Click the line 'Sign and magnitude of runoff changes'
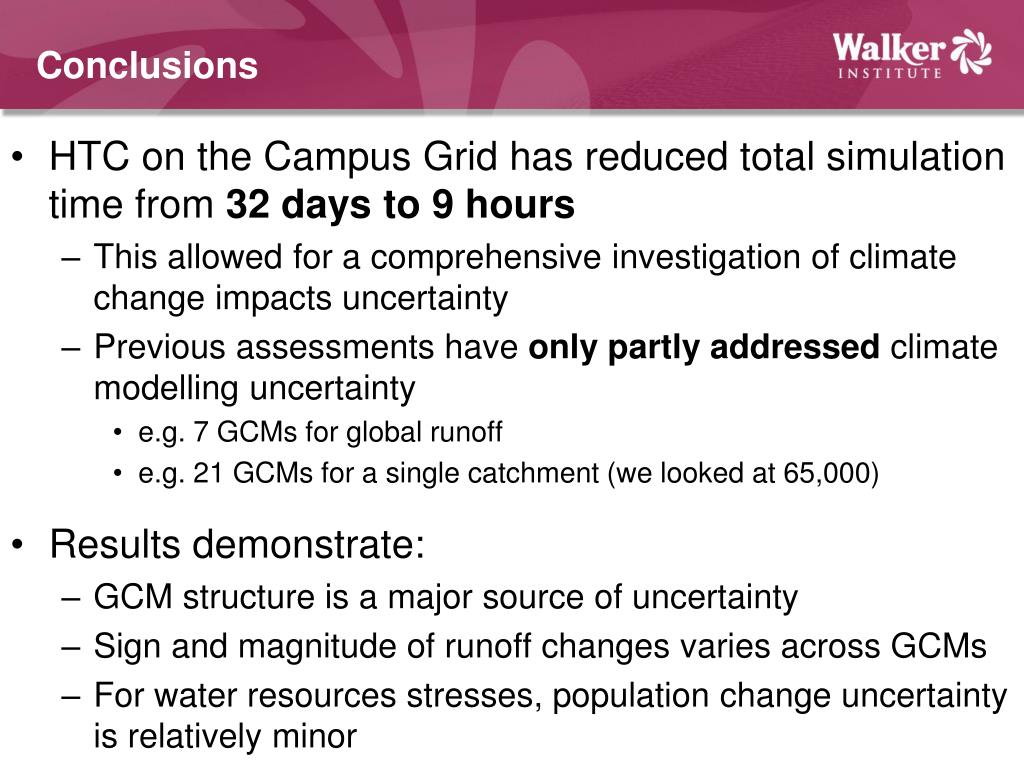 pyautogui.click(x=539, y=647)
